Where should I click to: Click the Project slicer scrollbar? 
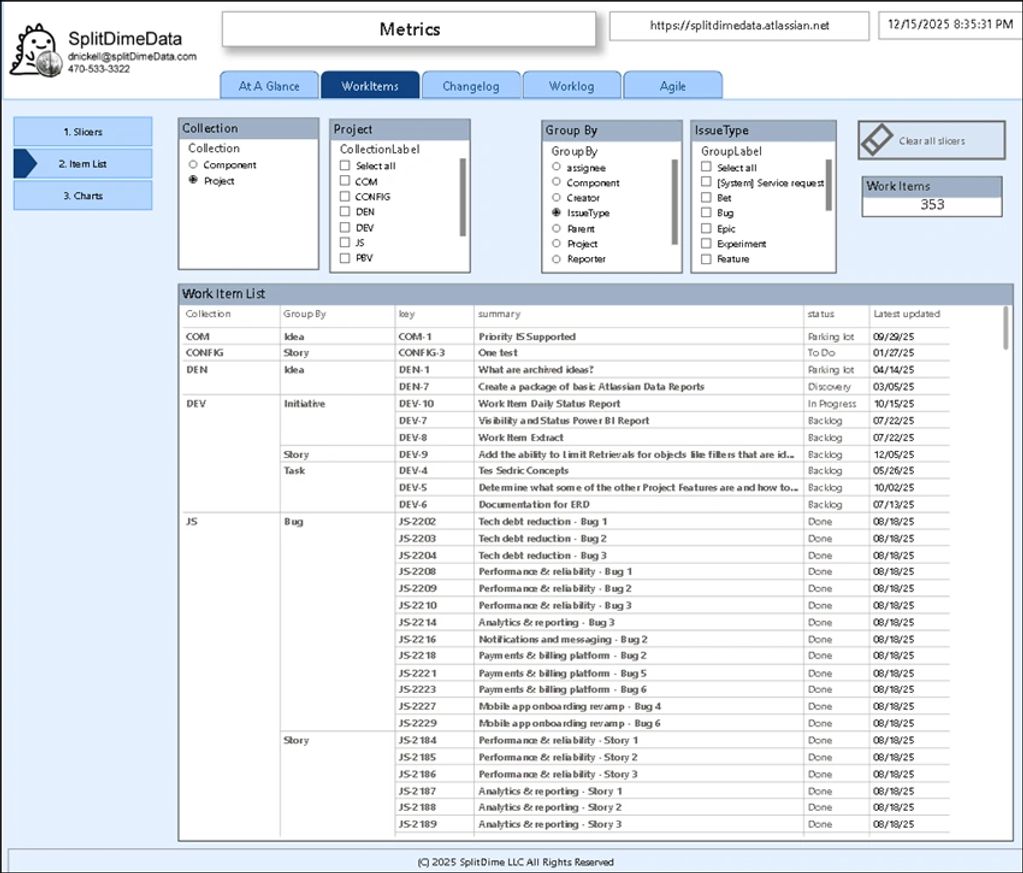pos(462,196)
